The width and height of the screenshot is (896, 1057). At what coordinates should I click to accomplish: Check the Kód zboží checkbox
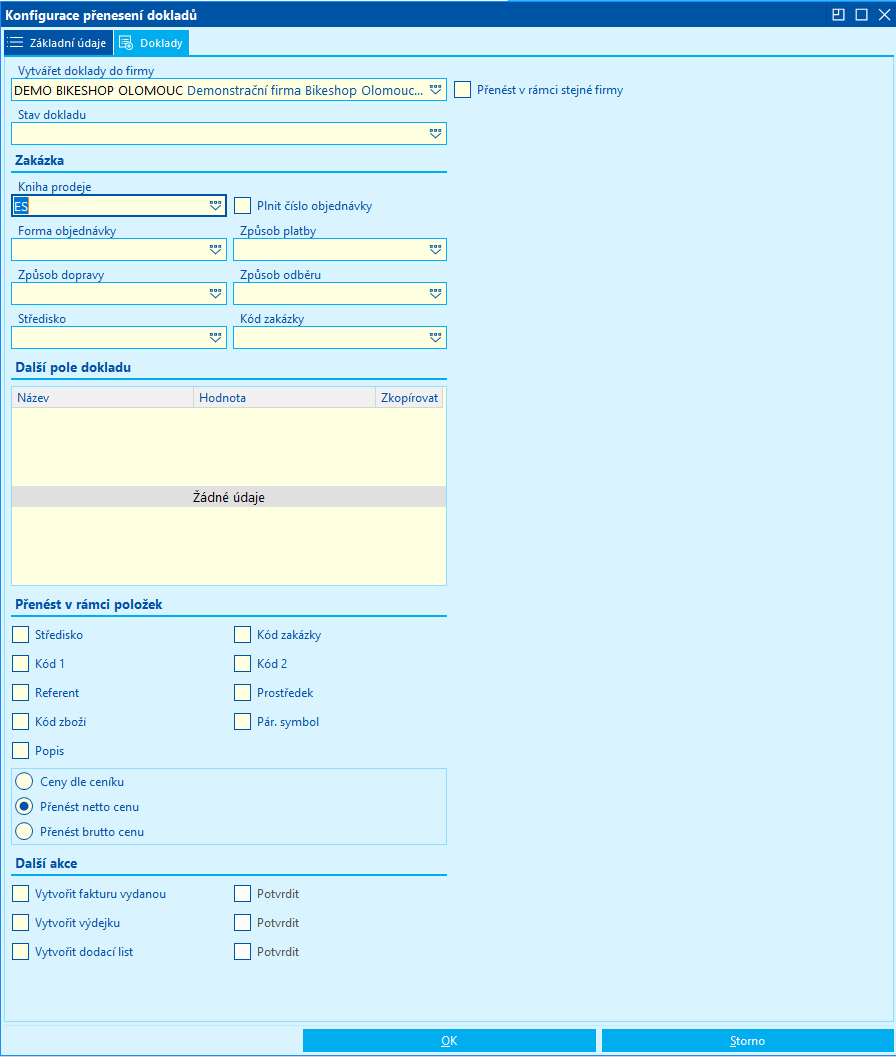(x=21, y=721)
